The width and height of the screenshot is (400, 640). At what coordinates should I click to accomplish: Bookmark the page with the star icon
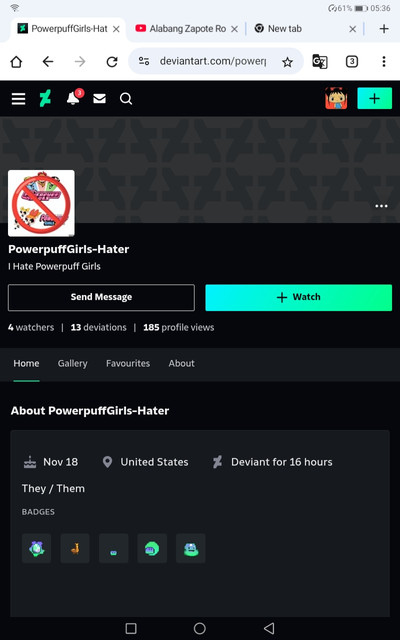(287, 62)
